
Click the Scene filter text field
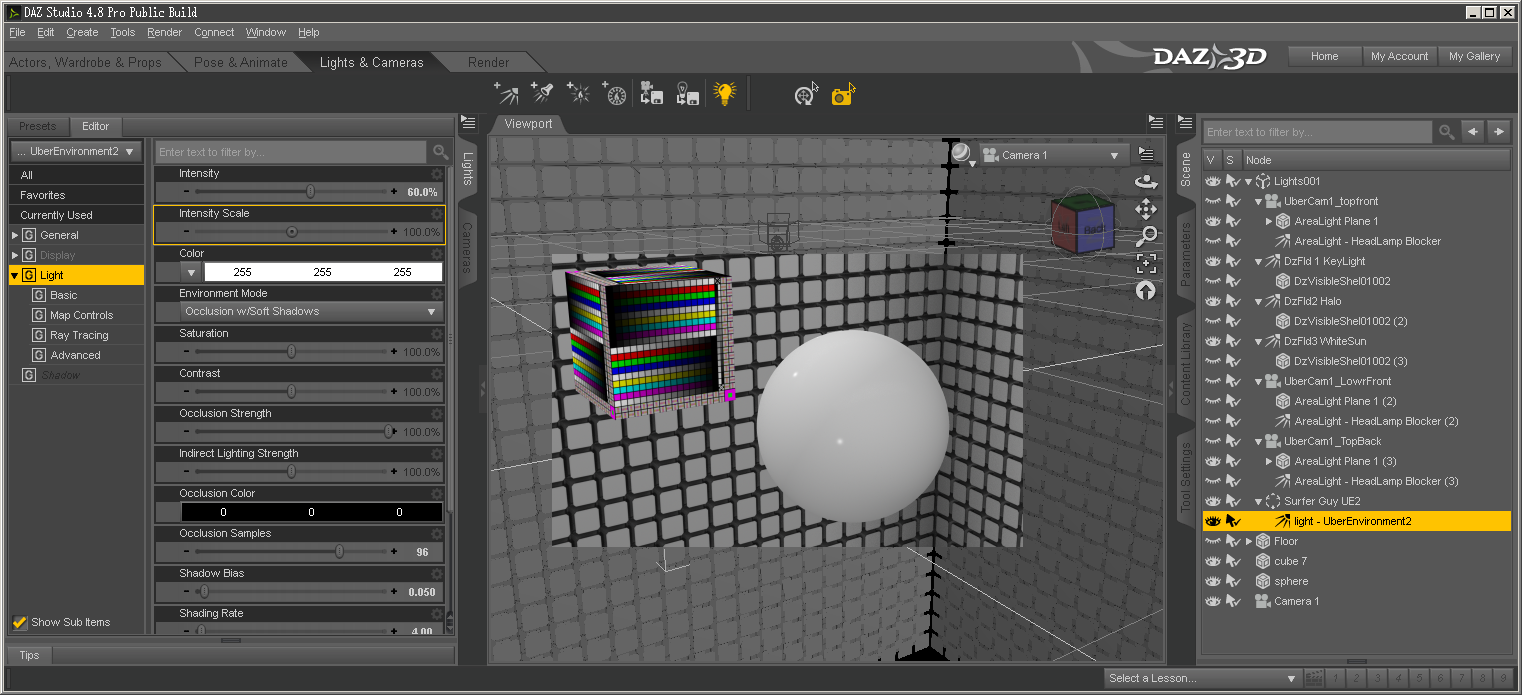click(x=1317, y=132)
